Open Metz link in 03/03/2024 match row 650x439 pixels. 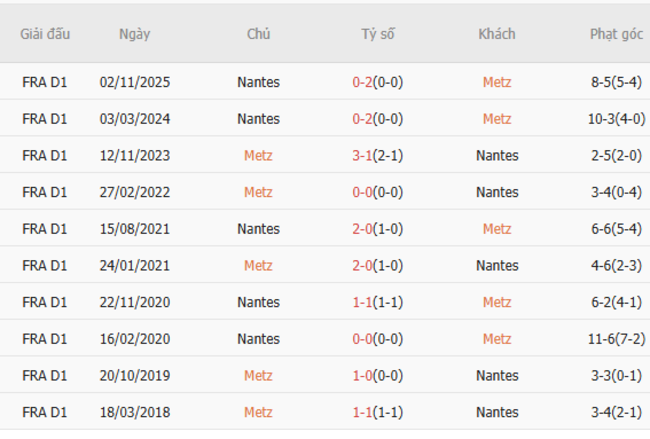coord(497,119)
